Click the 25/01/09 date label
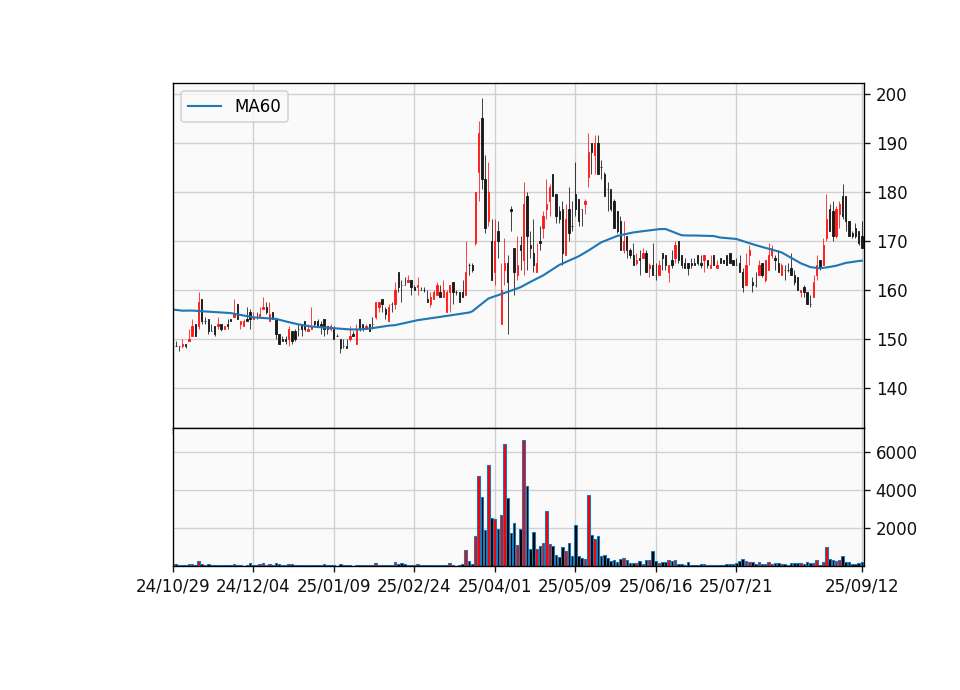Screen dimensions: 960x690 coord(334,586)
